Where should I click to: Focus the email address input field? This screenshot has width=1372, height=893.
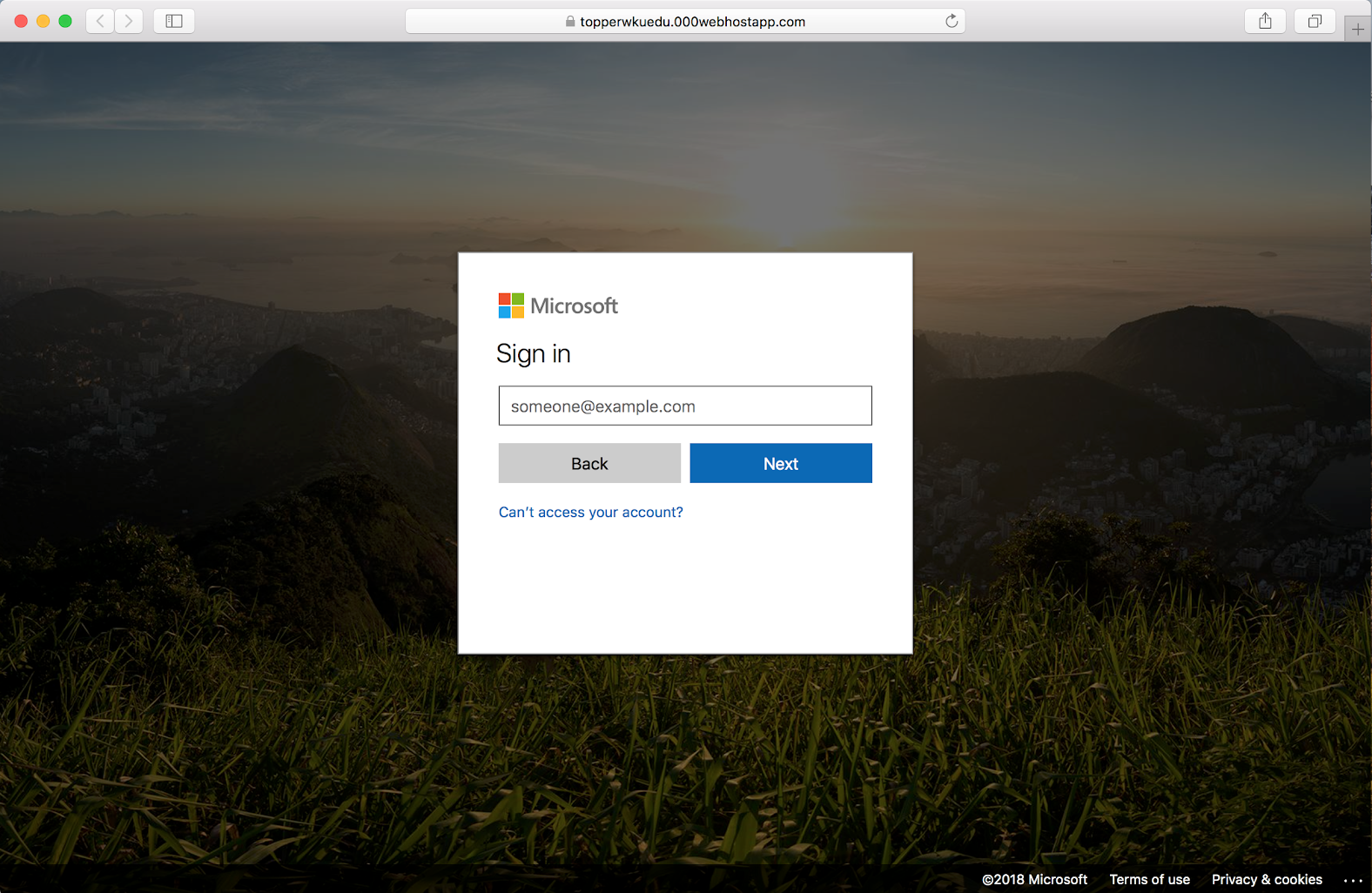(x=685, y=406)
